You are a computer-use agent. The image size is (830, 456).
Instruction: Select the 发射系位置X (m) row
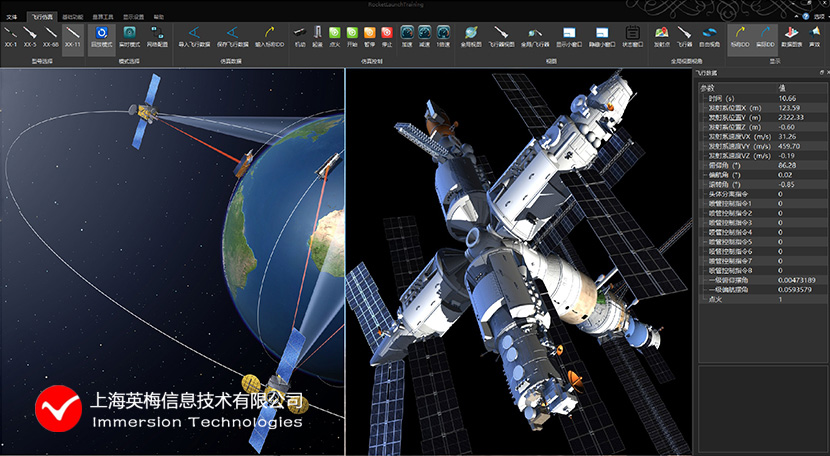pos(762,108)
